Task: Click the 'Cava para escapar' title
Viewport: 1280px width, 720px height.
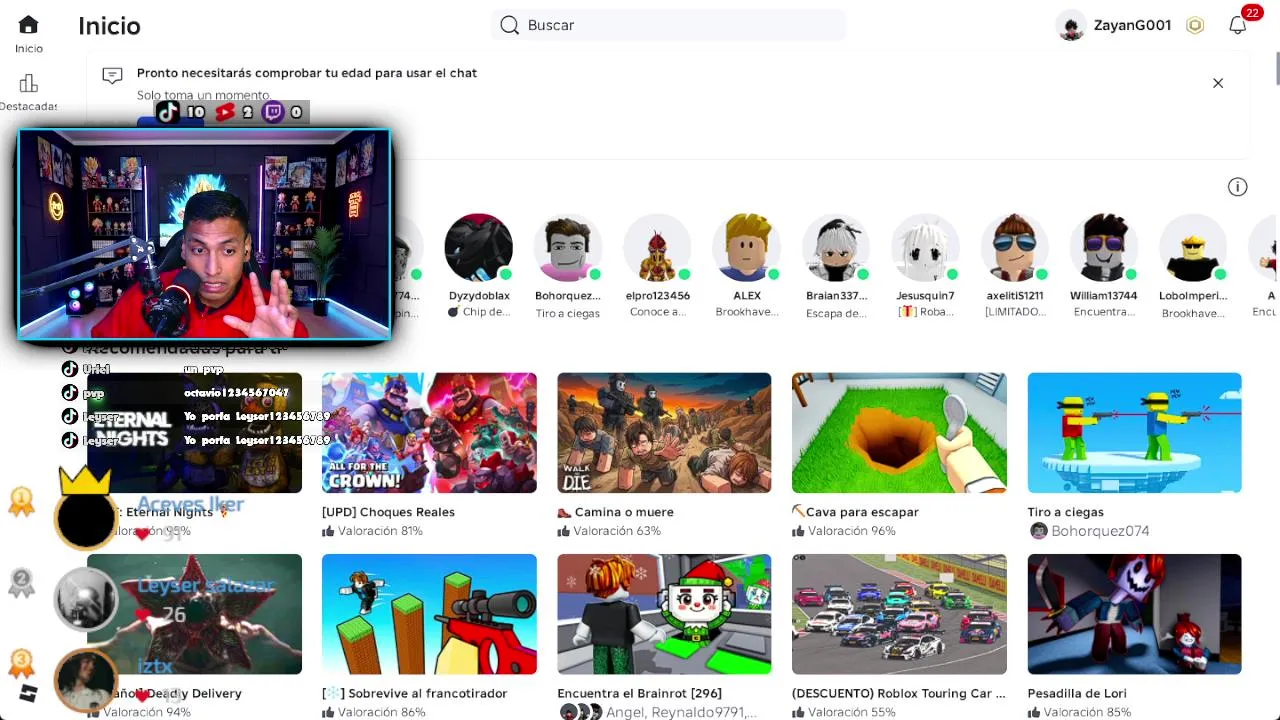Action: pyautogui.click(x=862, y=512)
